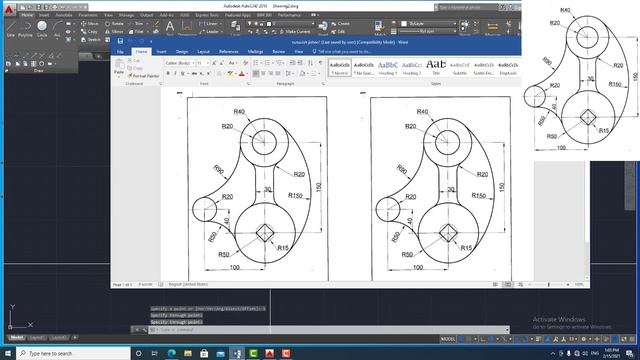
Task: Apply text highlight color in Word
Action: point(230,73)
